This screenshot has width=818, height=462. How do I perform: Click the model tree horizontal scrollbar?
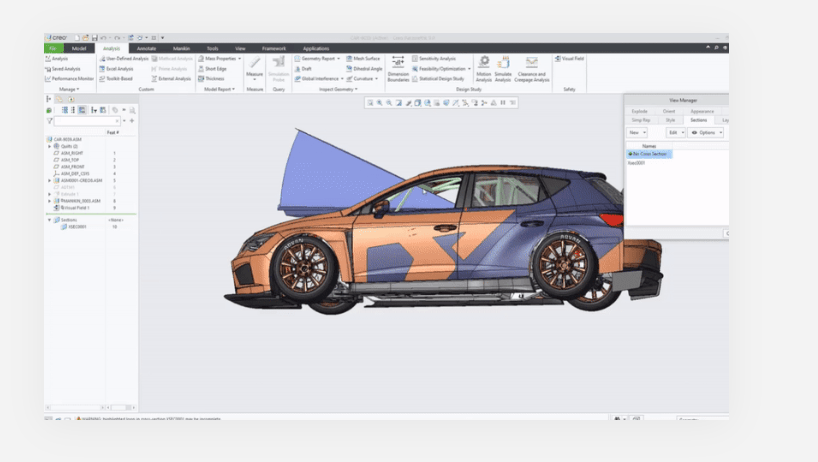75,407
